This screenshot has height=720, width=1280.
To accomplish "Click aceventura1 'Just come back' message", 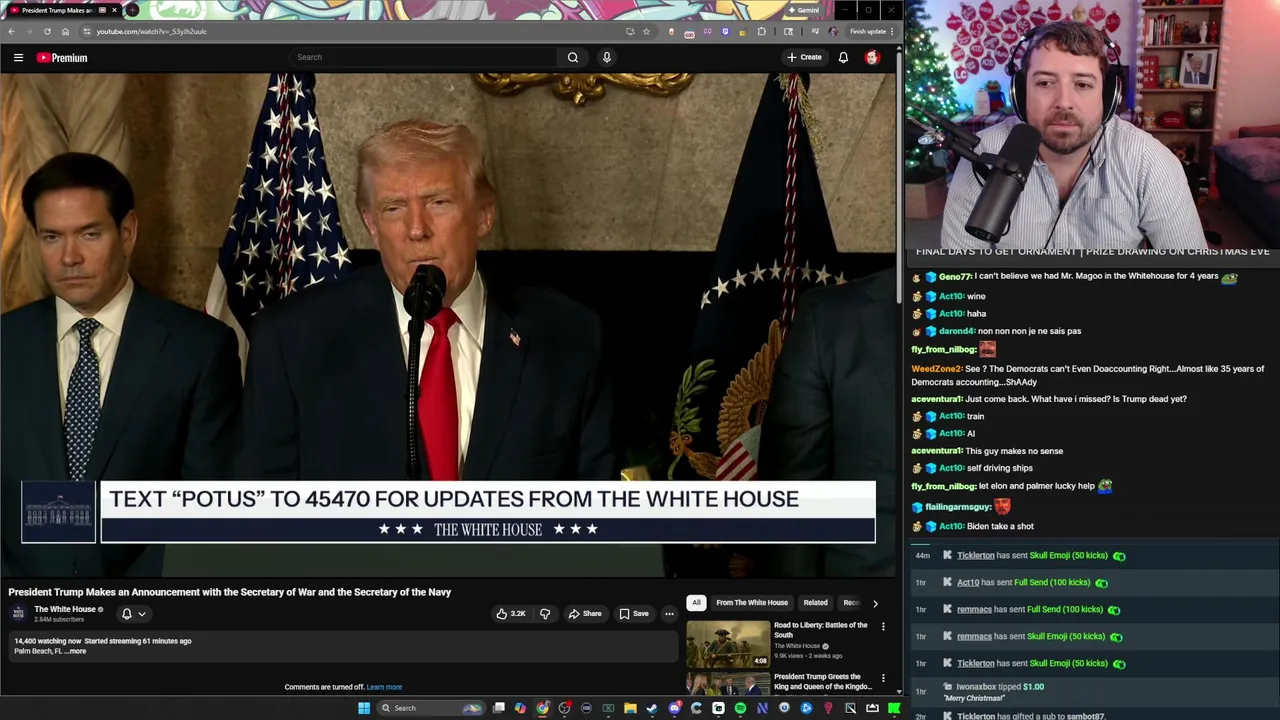I will [1049, 399].
